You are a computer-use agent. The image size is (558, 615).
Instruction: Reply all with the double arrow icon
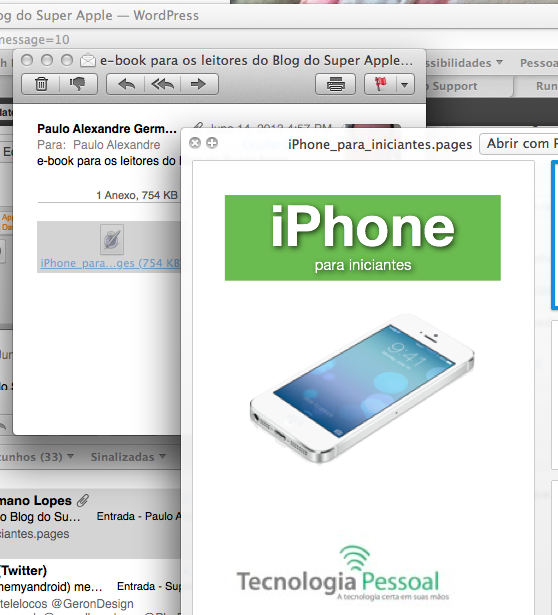point(163,84)
